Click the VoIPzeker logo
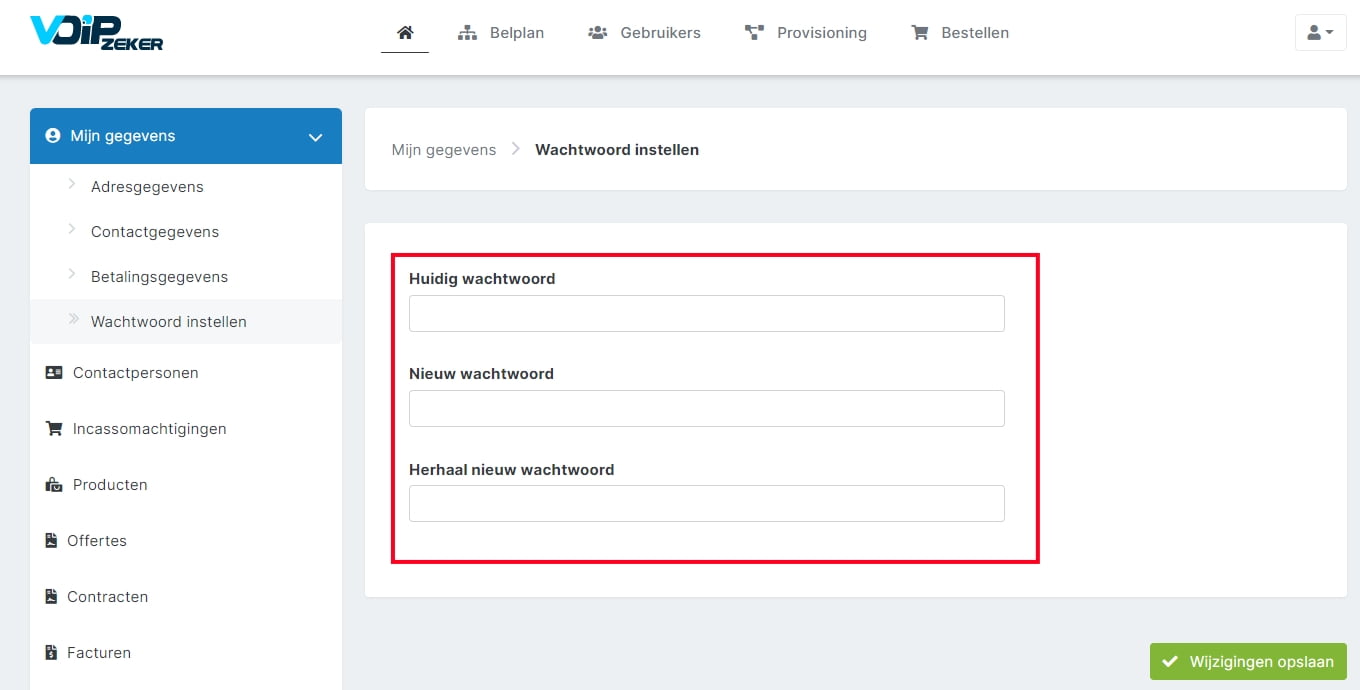The height and width of the screenshot is (690, 1360). 96,33
